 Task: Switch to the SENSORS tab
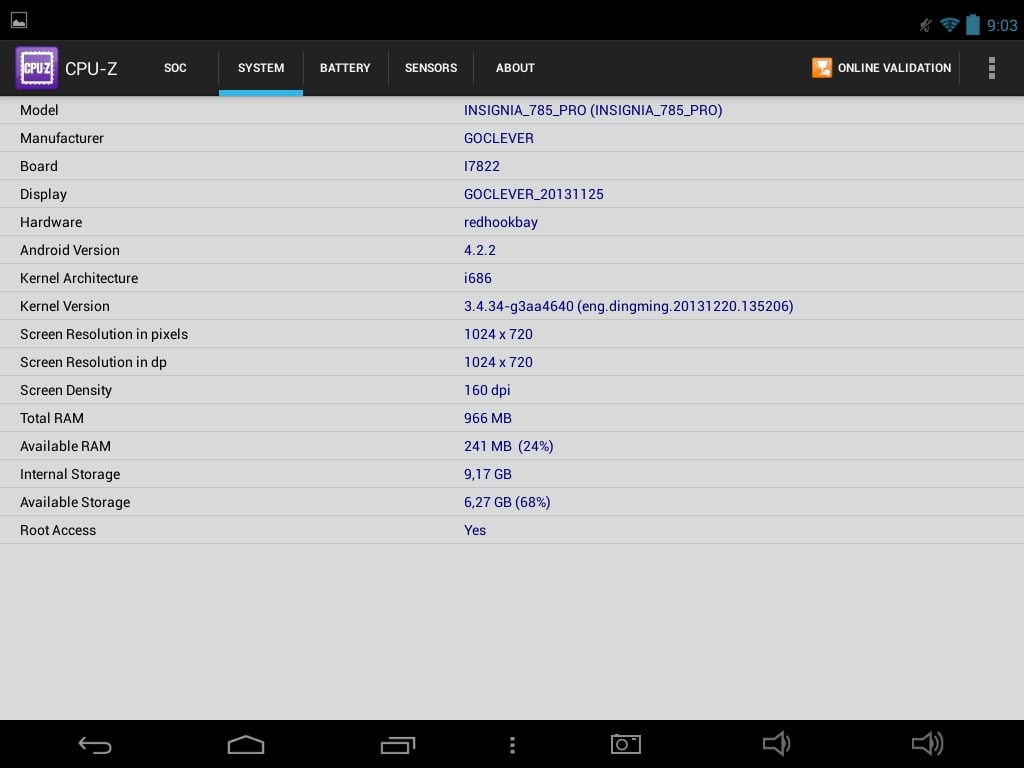point(431,68)
